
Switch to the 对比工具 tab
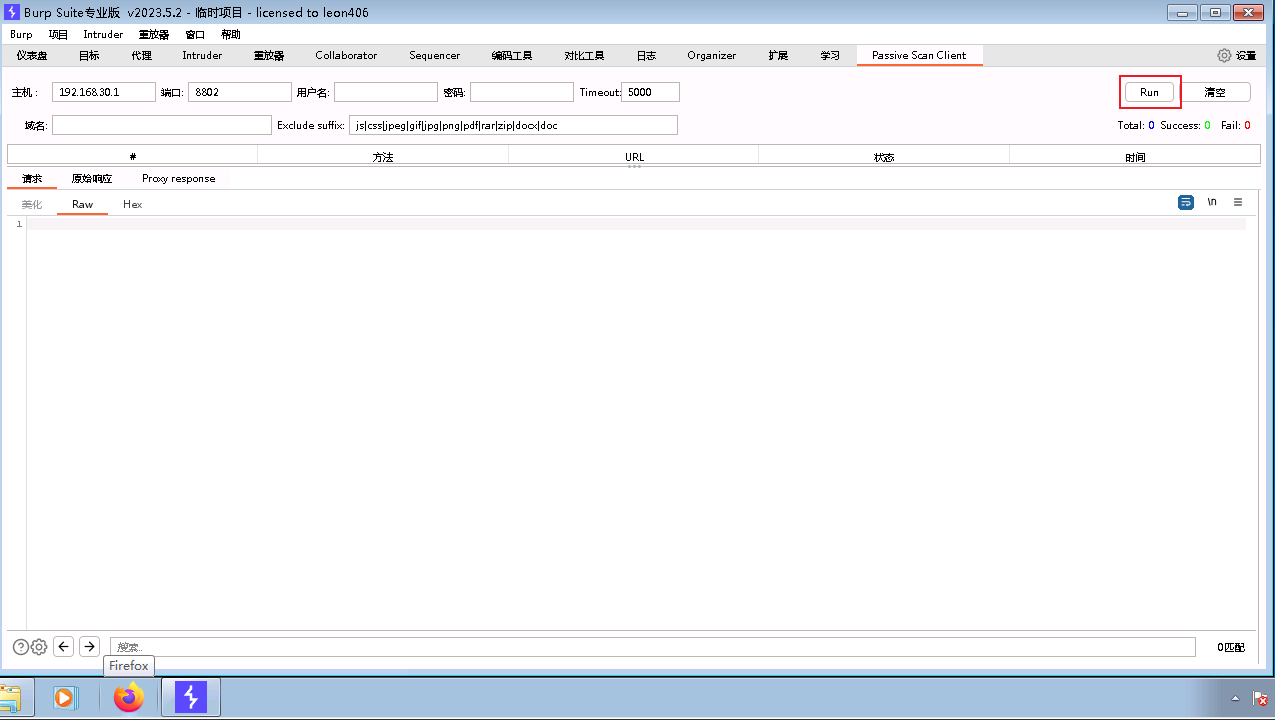[x=584, y=56]
